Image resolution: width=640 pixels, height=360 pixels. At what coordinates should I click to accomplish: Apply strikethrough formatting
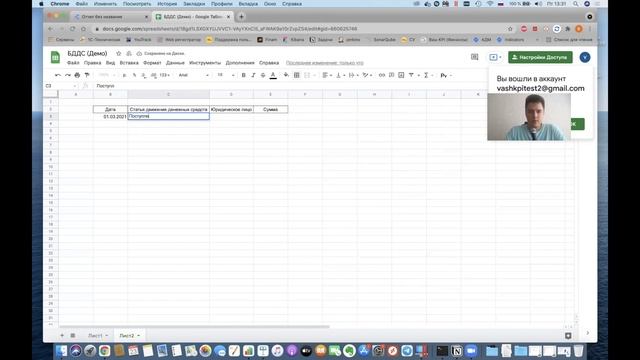pyautogui.click(x=263, y=75)
